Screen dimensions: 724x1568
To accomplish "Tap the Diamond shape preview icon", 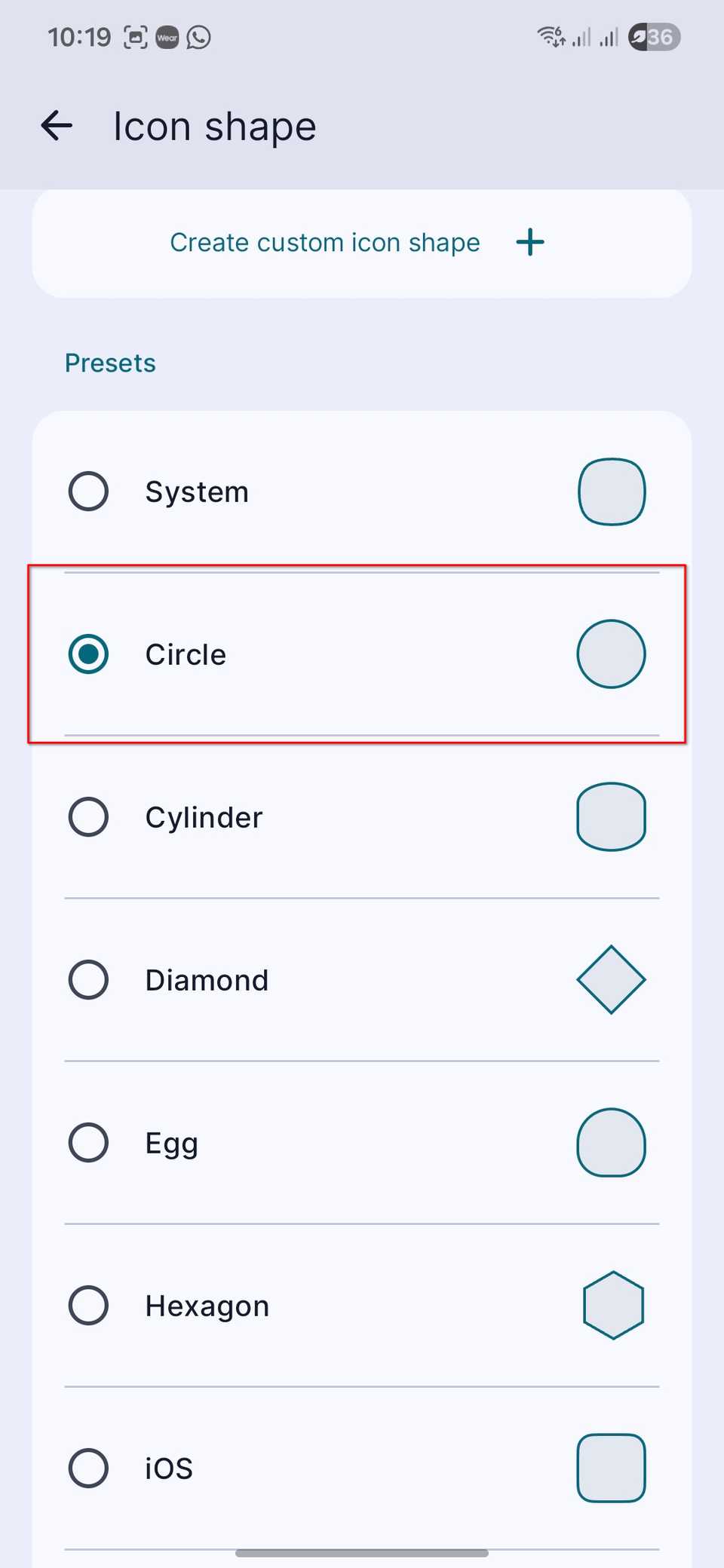I will 612,980.
